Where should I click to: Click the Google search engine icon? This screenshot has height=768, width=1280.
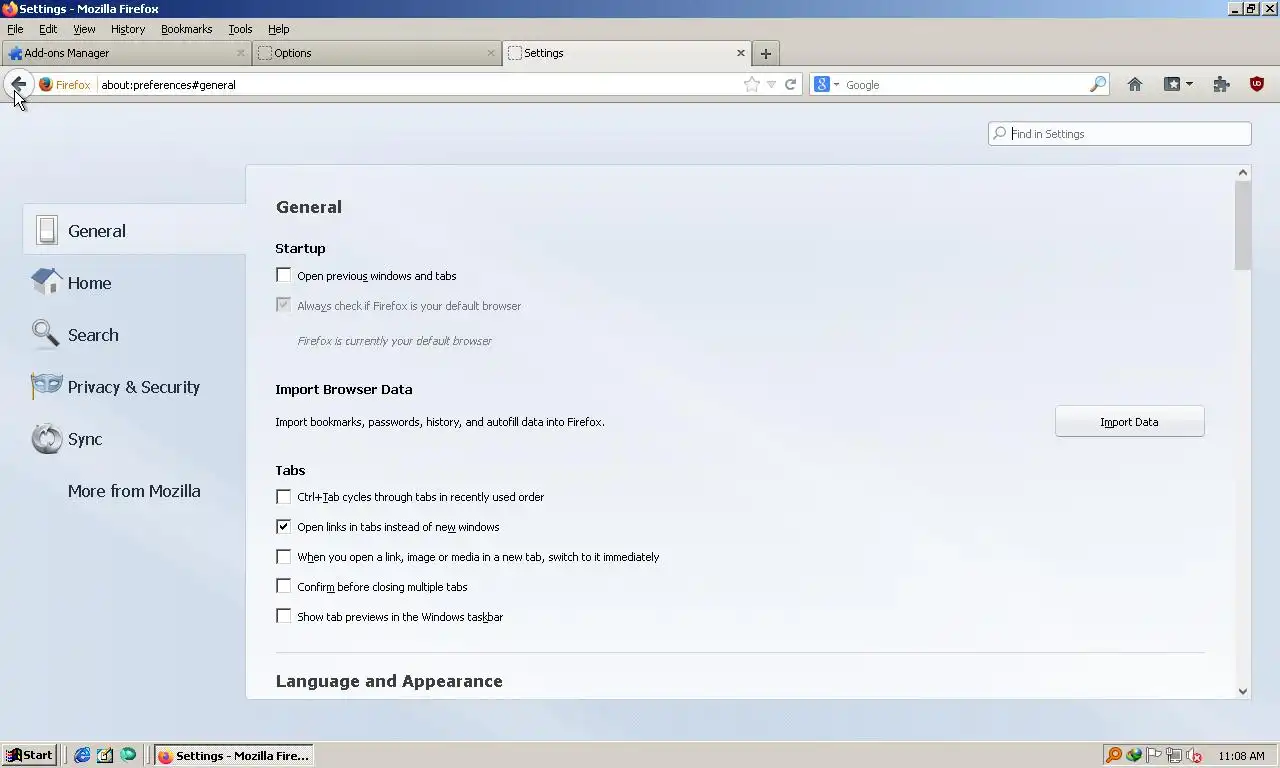821,85
